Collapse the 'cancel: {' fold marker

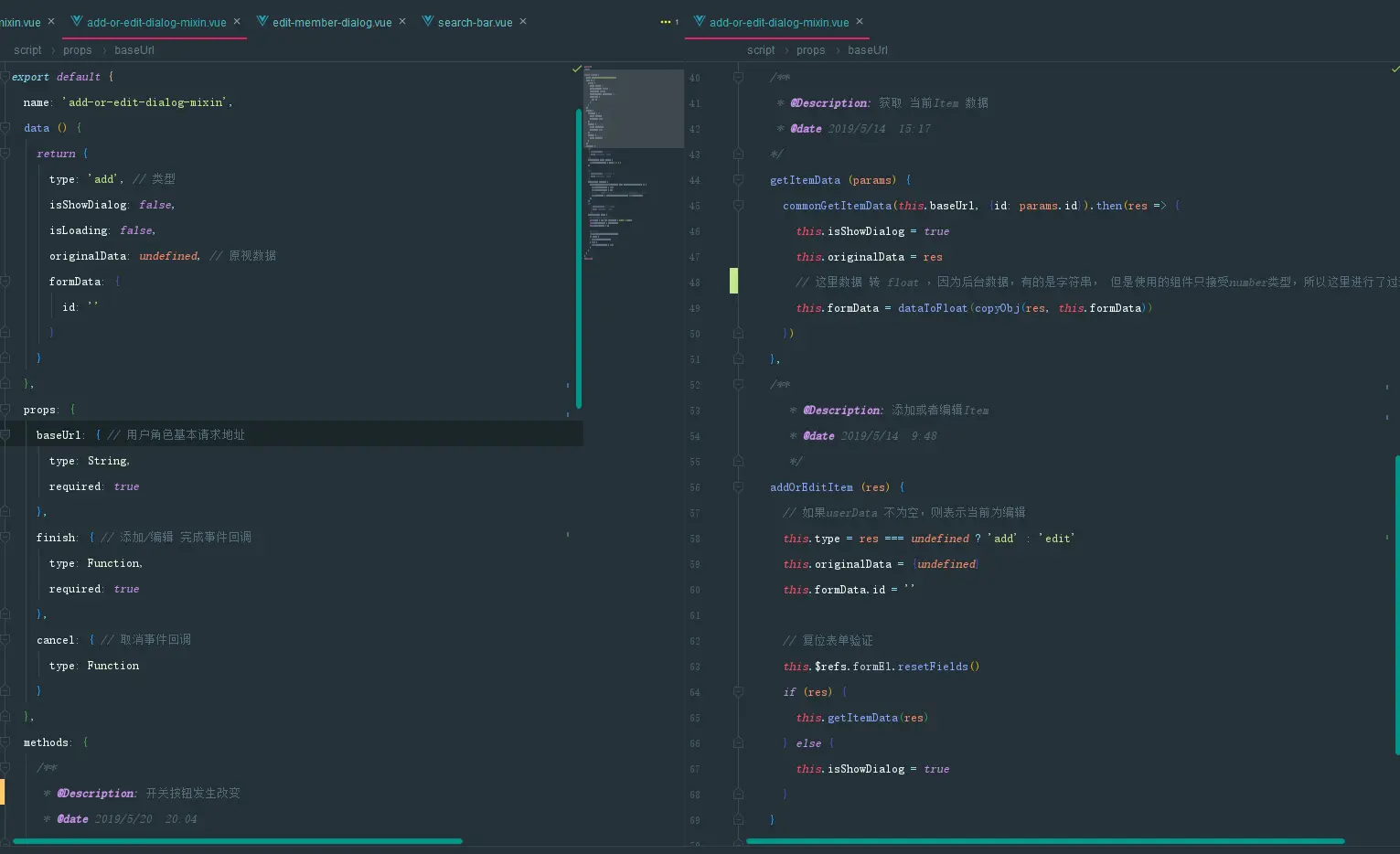point(5,640)
